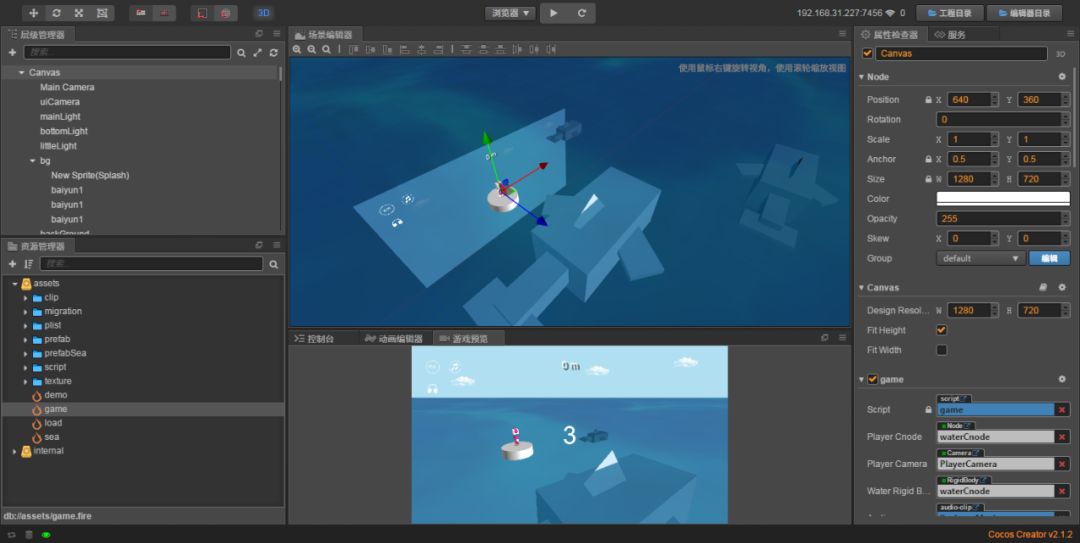Open the white Color swatch picker
1080x543 pixels.
pos(998,199)
